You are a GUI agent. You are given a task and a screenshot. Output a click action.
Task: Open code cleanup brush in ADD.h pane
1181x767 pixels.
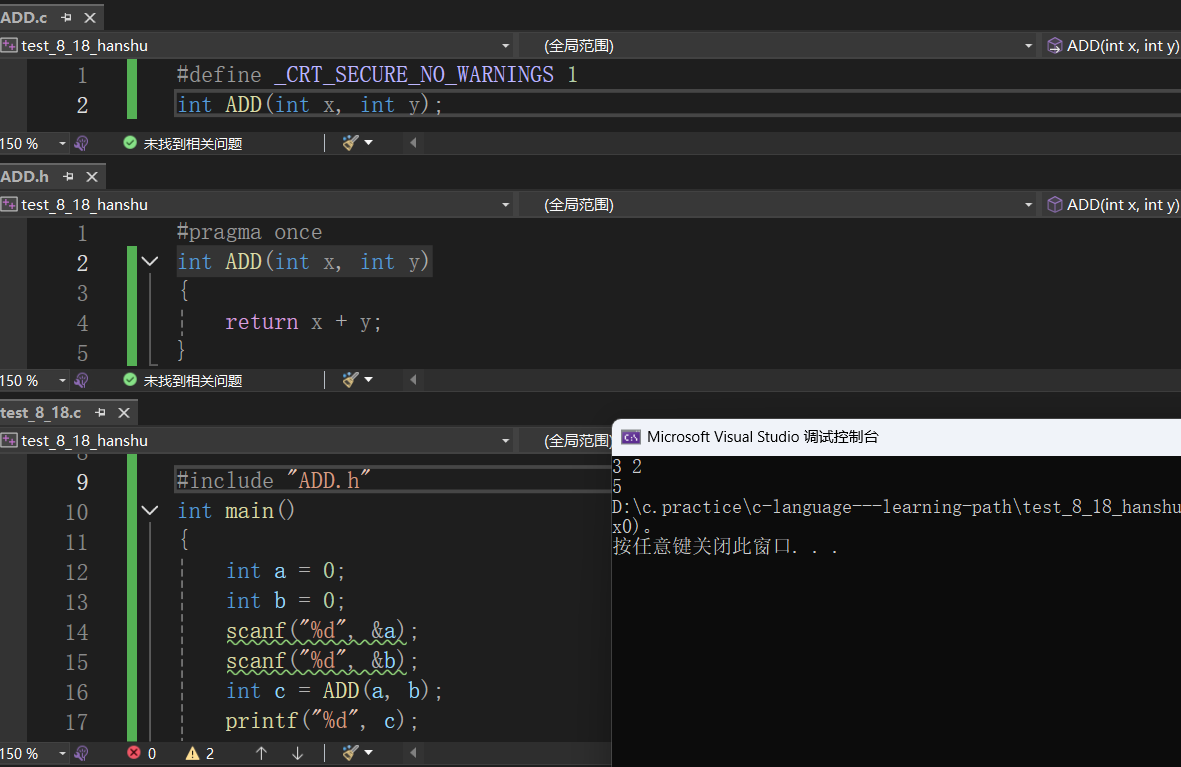tap(350, 380)
